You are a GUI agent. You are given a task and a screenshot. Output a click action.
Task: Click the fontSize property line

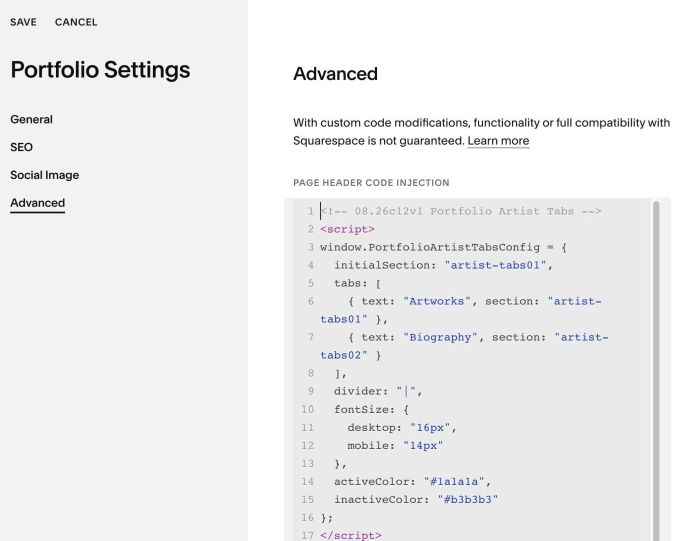click(371, 409)
